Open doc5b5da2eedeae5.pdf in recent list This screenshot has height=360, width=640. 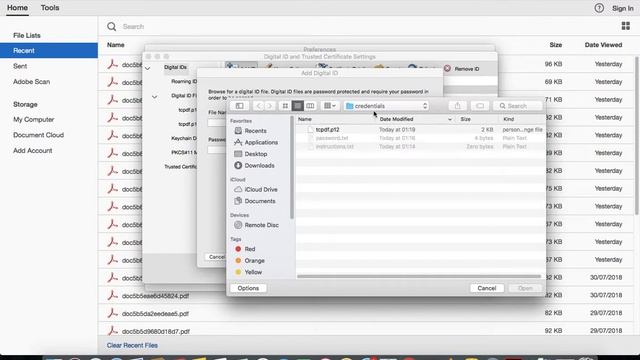pos(155,313)
